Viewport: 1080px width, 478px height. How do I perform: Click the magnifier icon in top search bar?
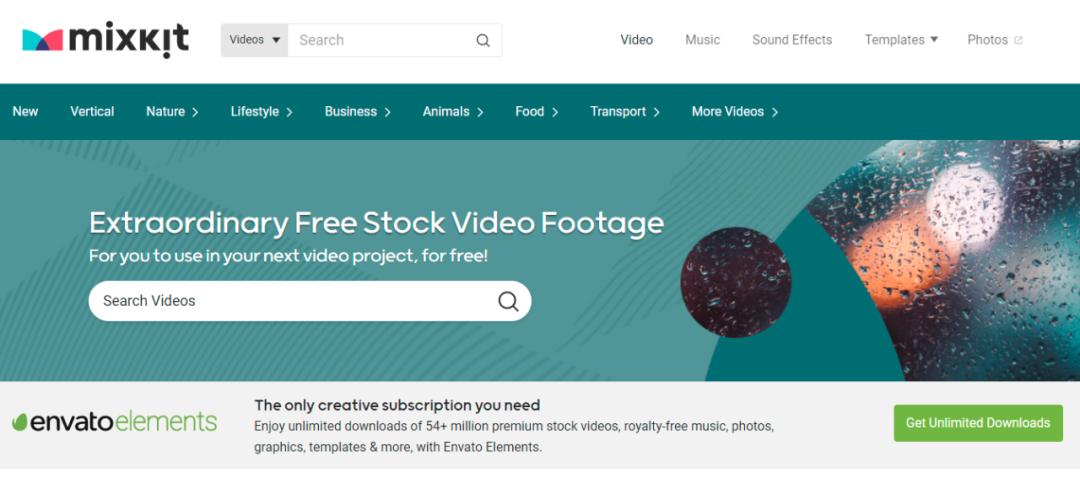click(483, 41)
